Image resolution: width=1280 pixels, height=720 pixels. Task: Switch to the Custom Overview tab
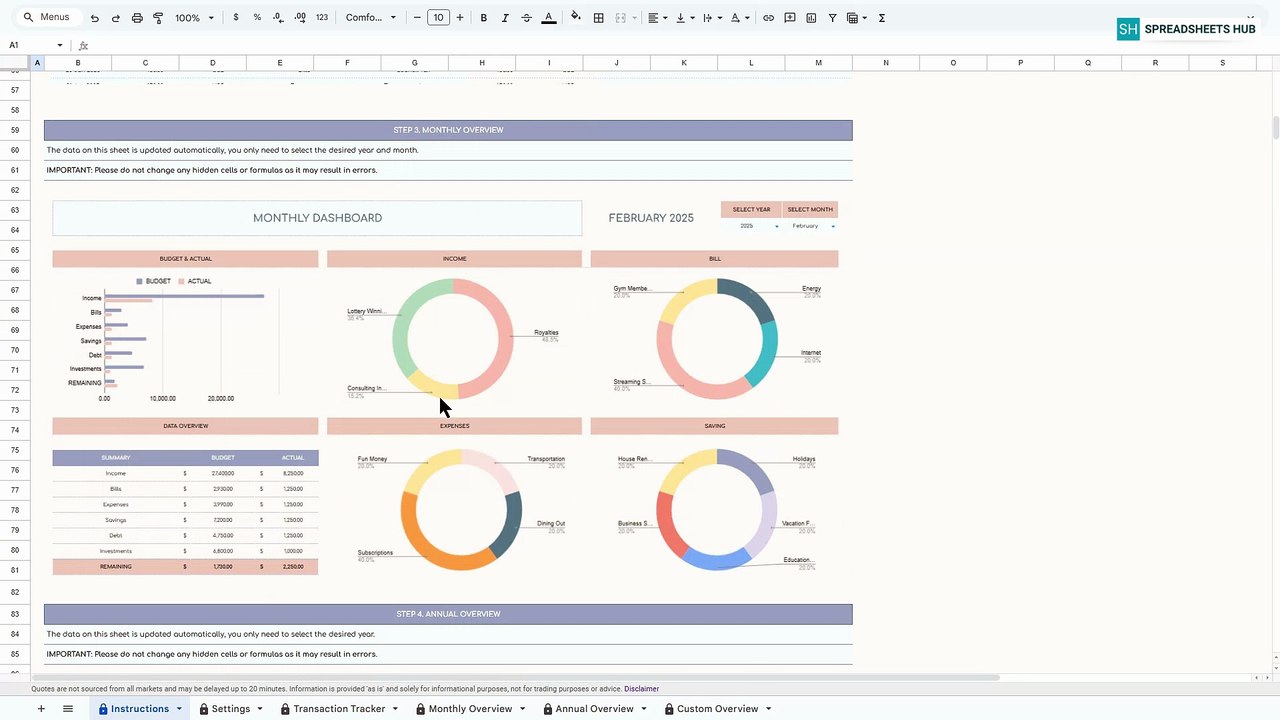point(717,709)
